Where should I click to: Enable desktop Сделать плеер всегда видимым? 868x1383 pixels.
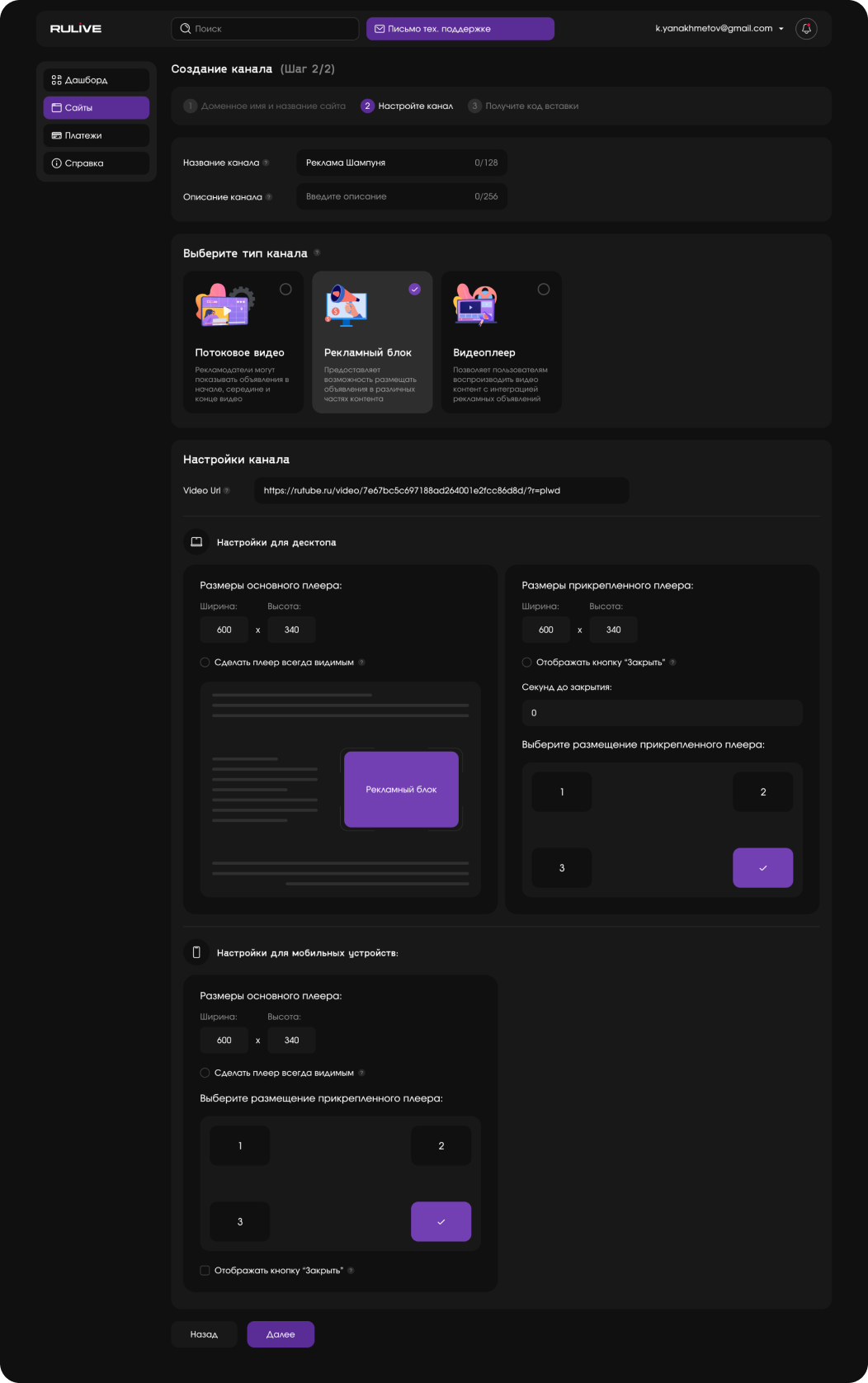click(x=205, y=663)
